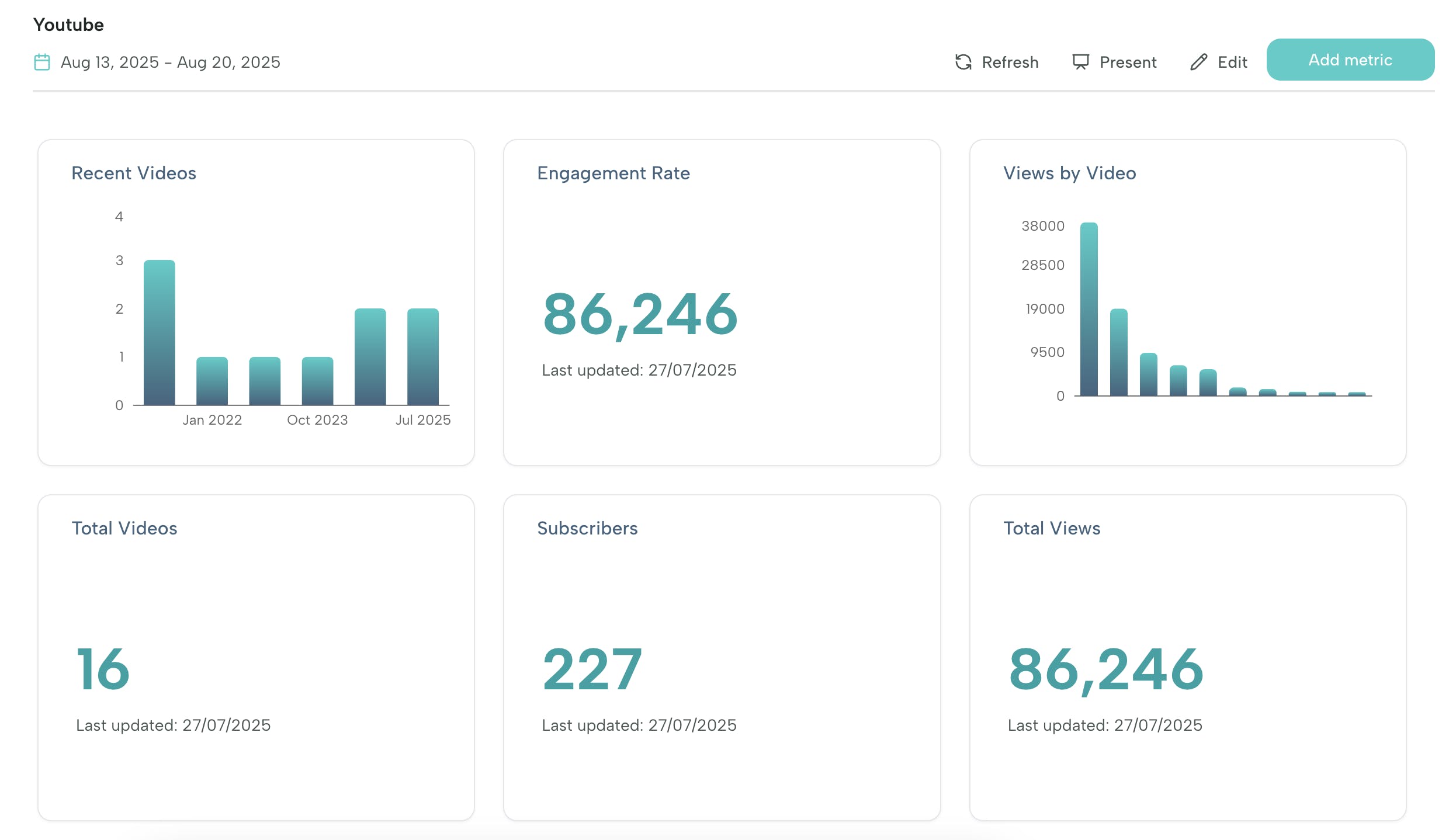Click the second bar in Views by Video
1442x840 pixels.
(1119, 352)
